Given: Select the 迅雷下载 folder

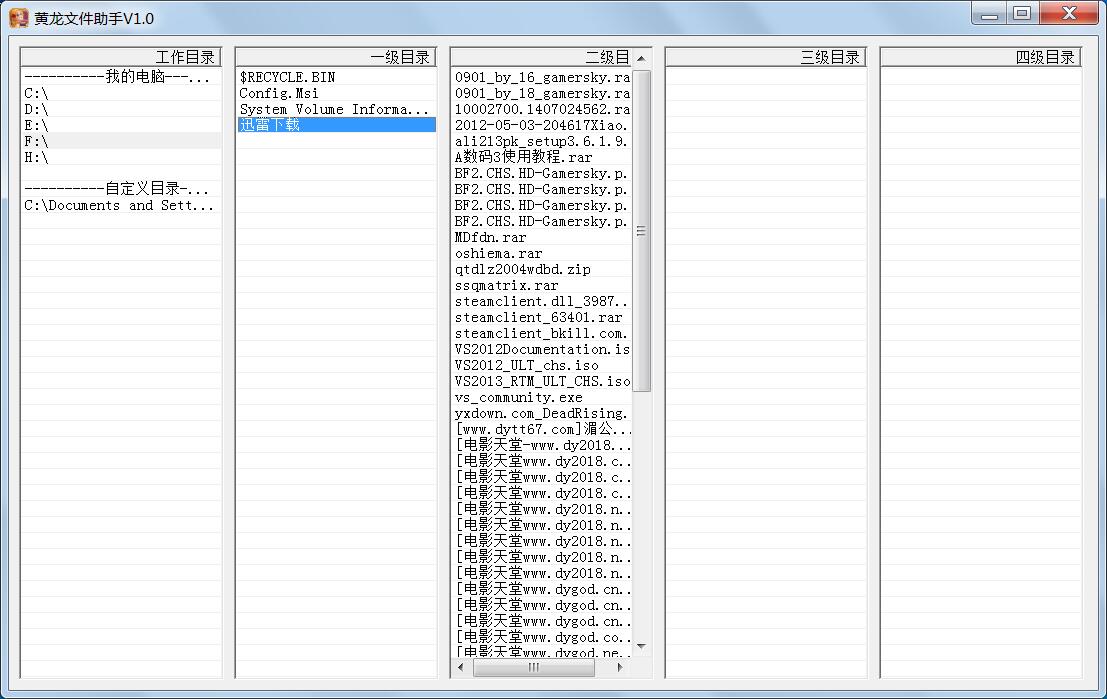Looking at the screenshot, I should pyautogui.click(x=336, y=125).
